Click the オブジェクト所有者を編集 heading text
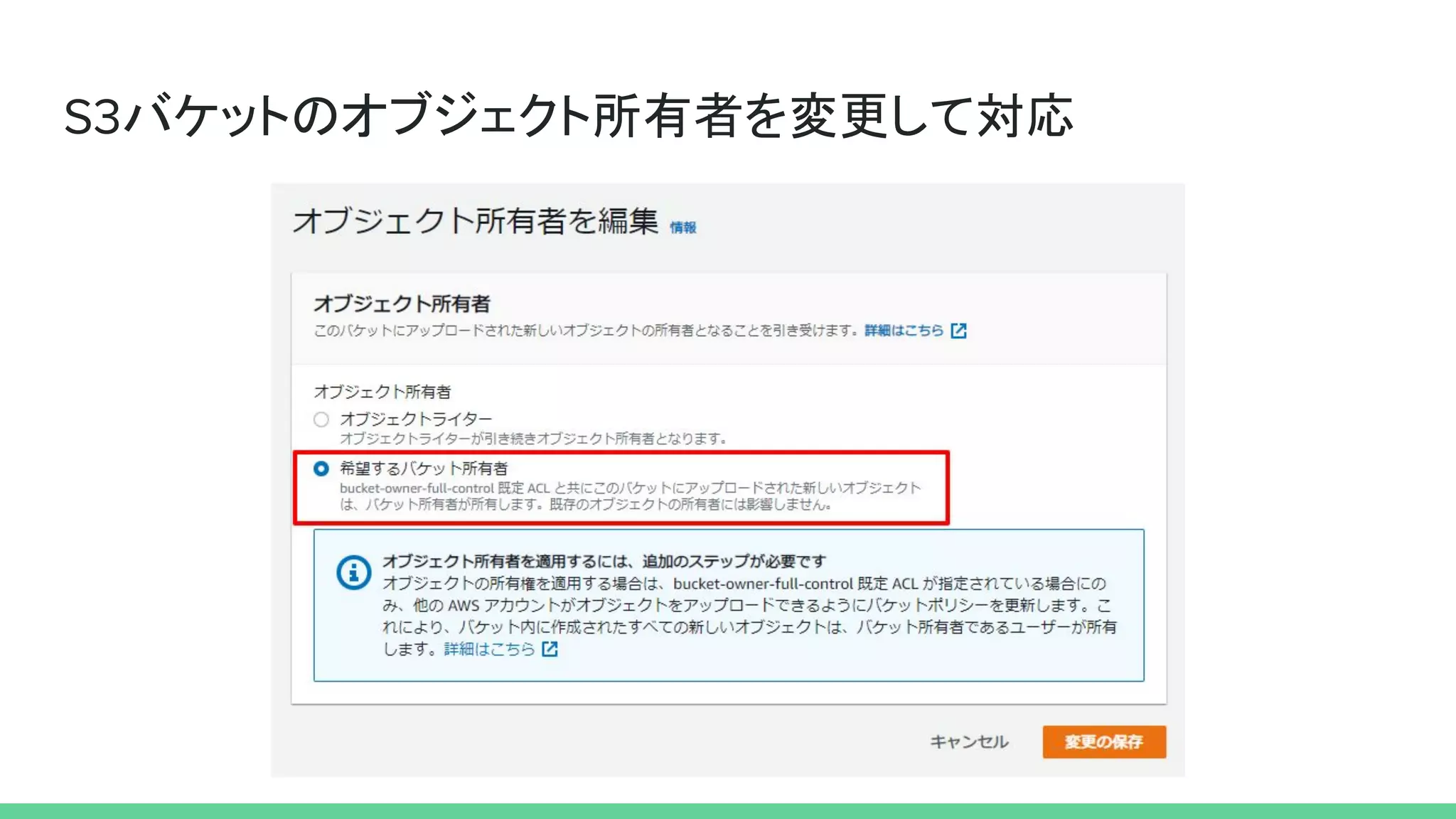 [476, 221]
